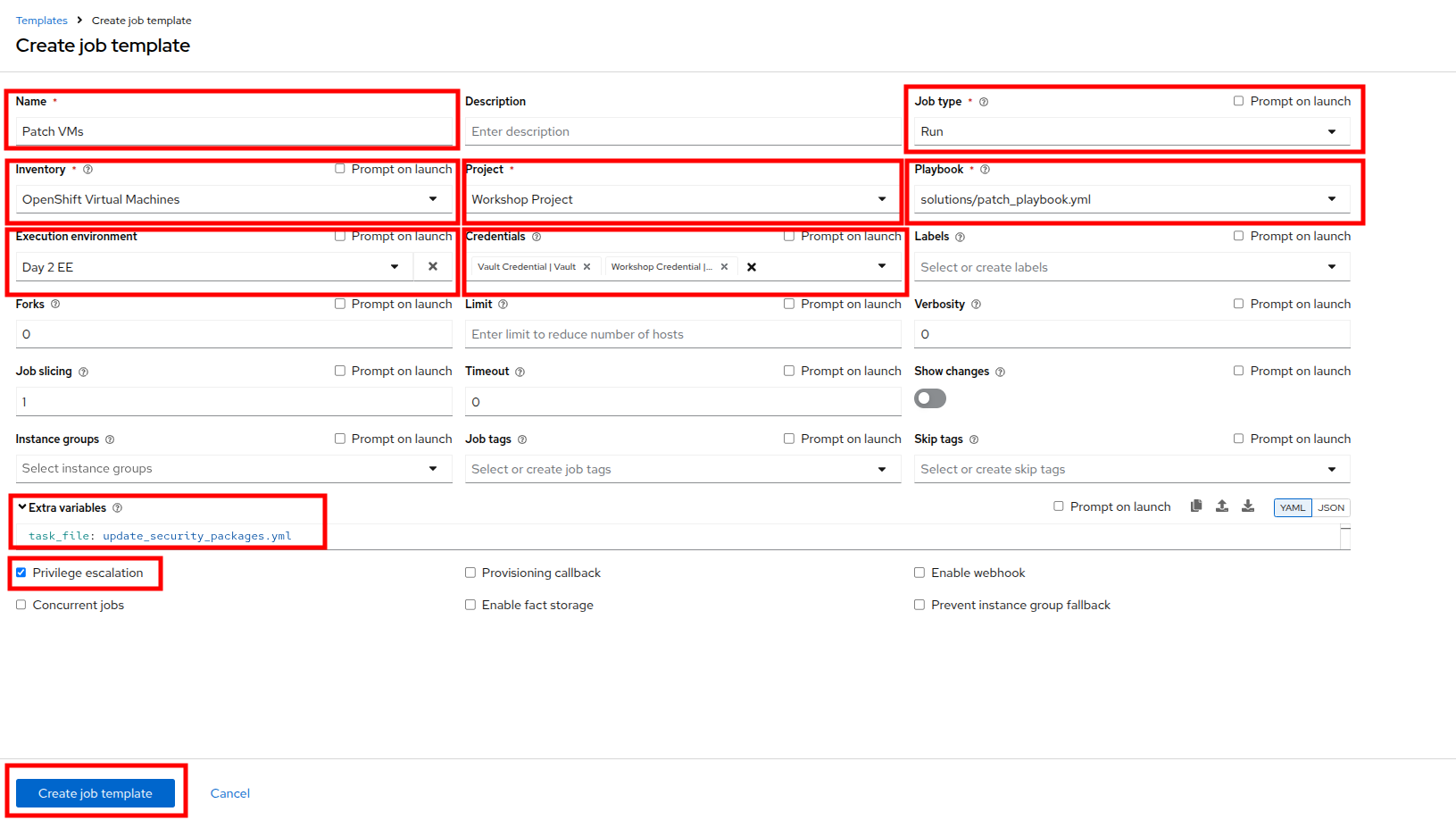Click into the Description input field
The width and height of the screenshot is (1456, 820).
click(683, 131)
